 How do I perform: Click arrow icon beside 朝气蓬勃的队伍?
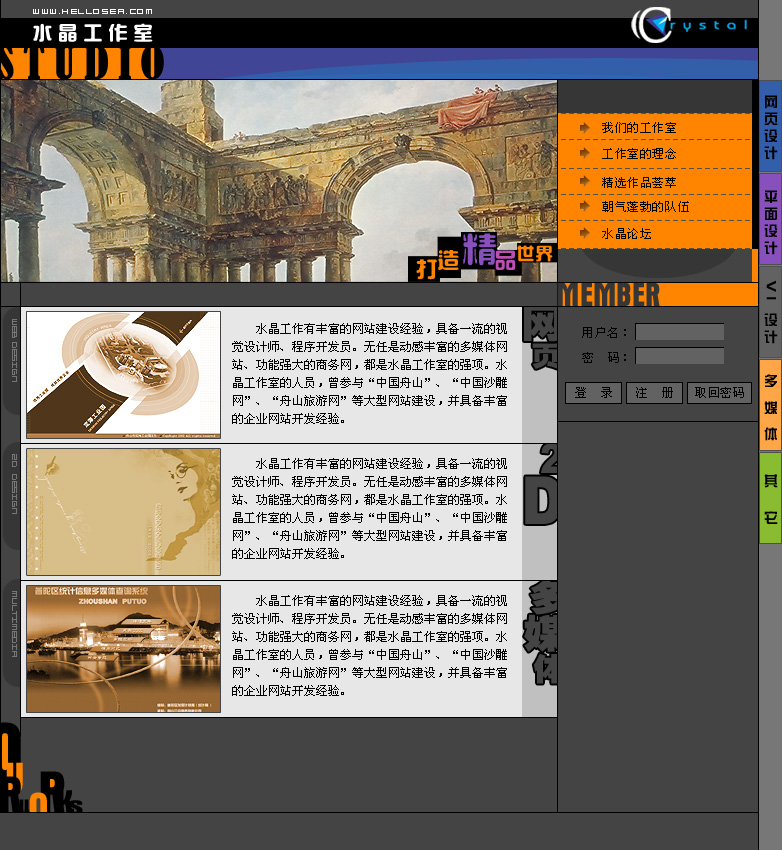coord(584,206)
